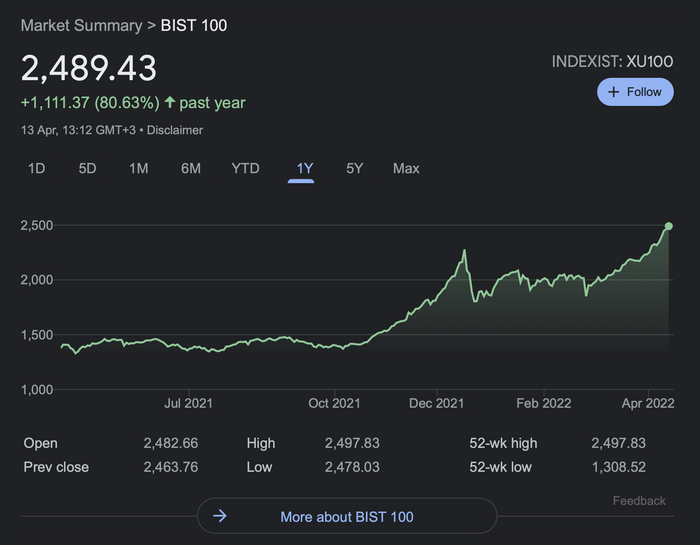
Task: Click the 52-wk high value 2,497.83
Action: tap(618, 443)
